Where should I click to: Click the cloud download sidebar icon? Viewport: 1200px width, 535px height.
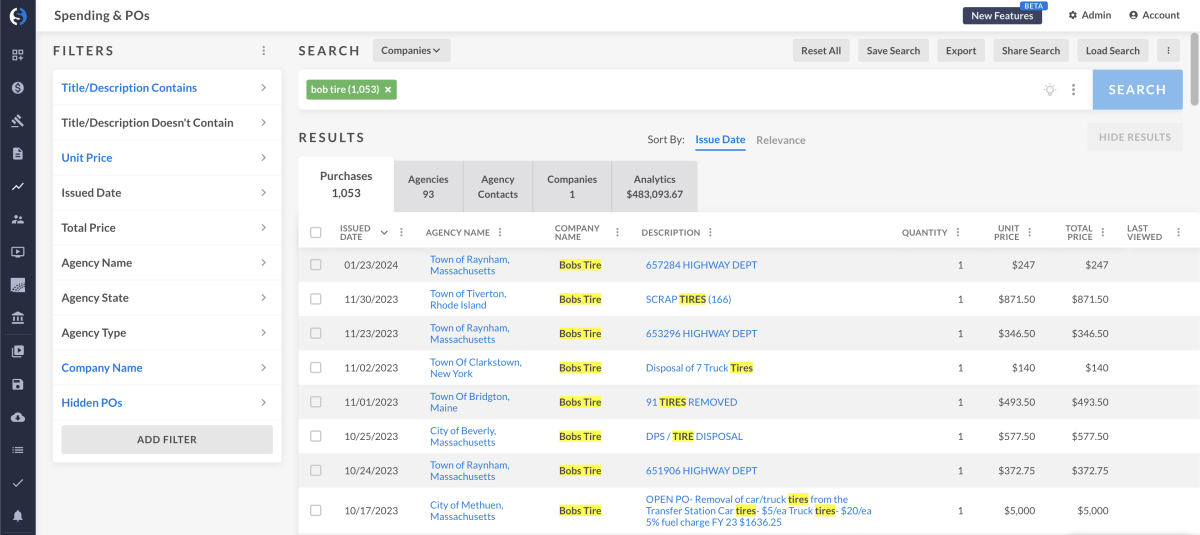coord(18,417)
